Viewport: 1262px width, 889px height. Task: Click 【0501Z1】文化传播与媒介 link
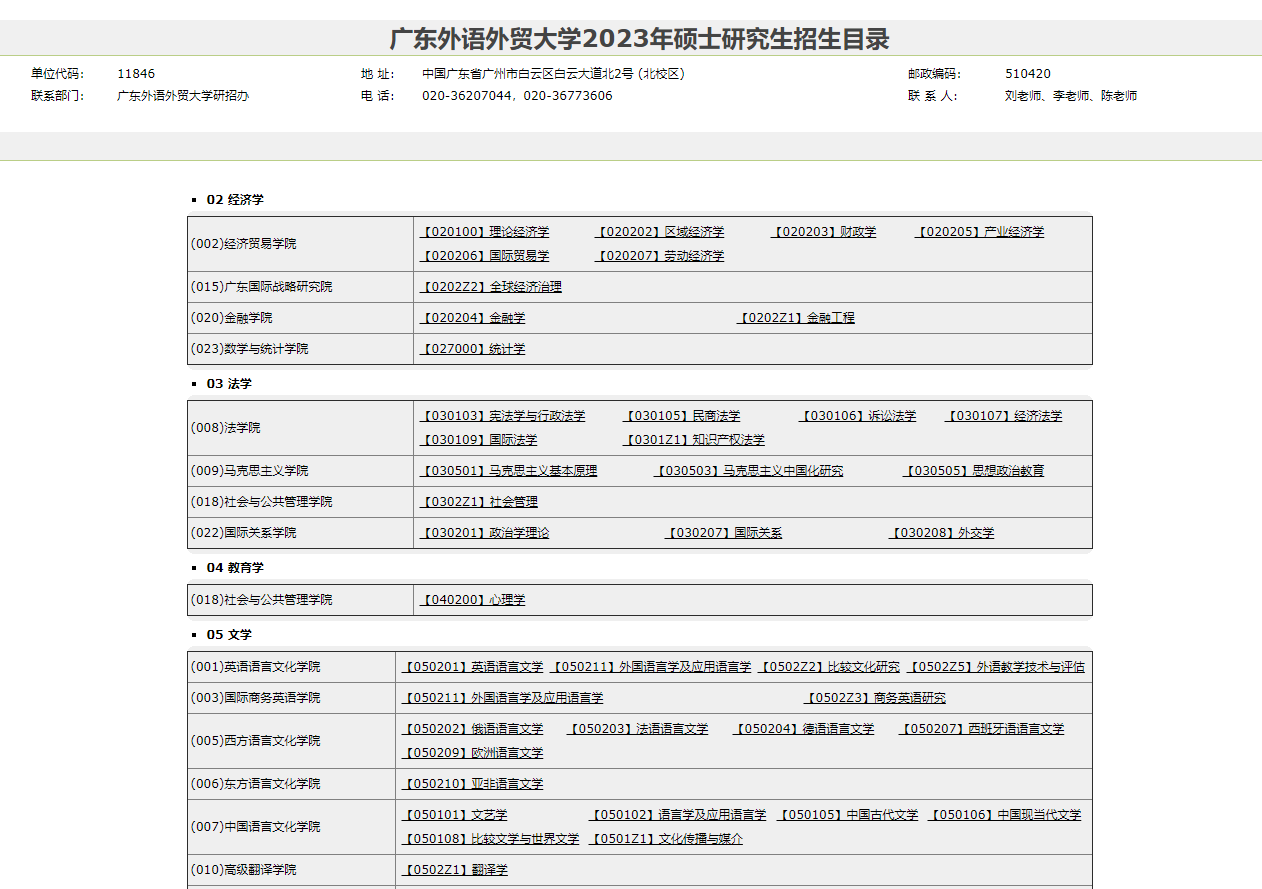click(x=666, y=839)
